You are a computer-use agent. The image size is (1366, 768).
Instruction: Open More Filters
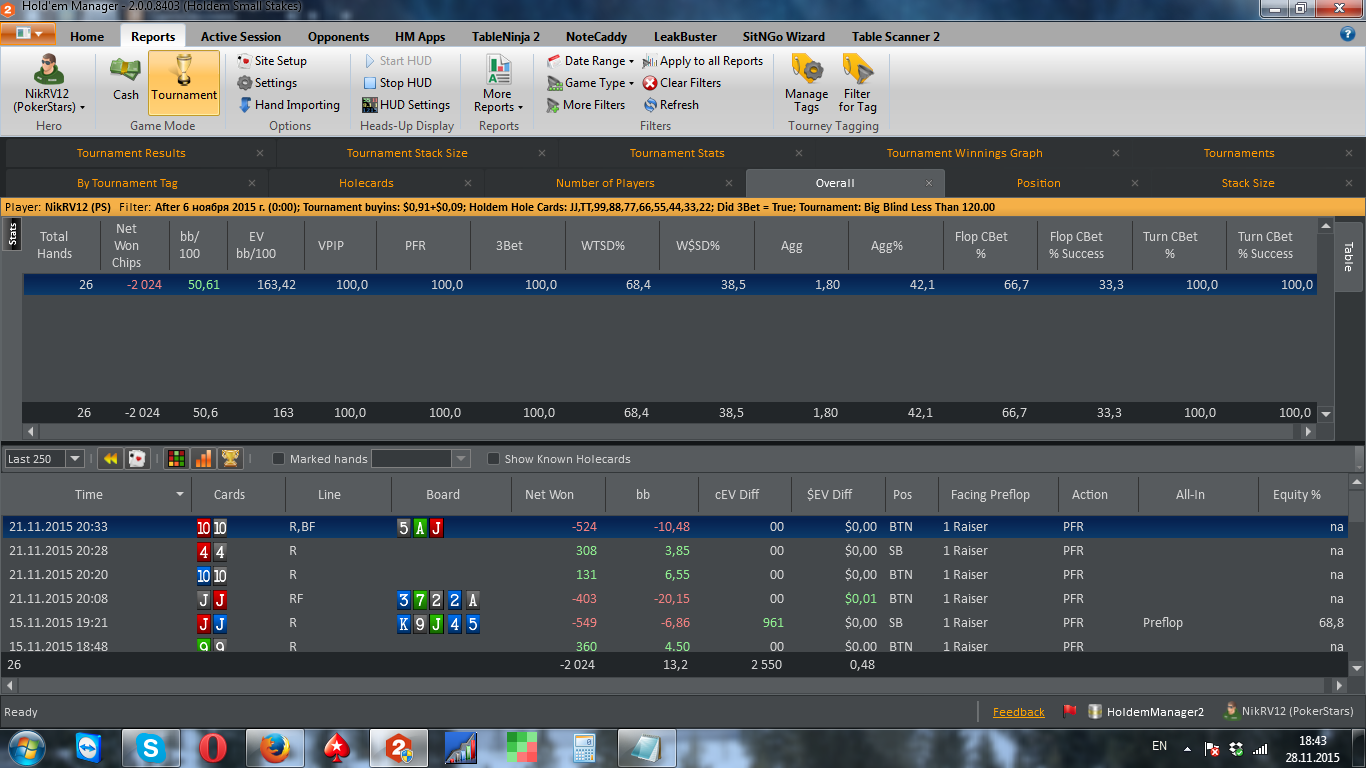pyautogui.click(x=586, y=105)
